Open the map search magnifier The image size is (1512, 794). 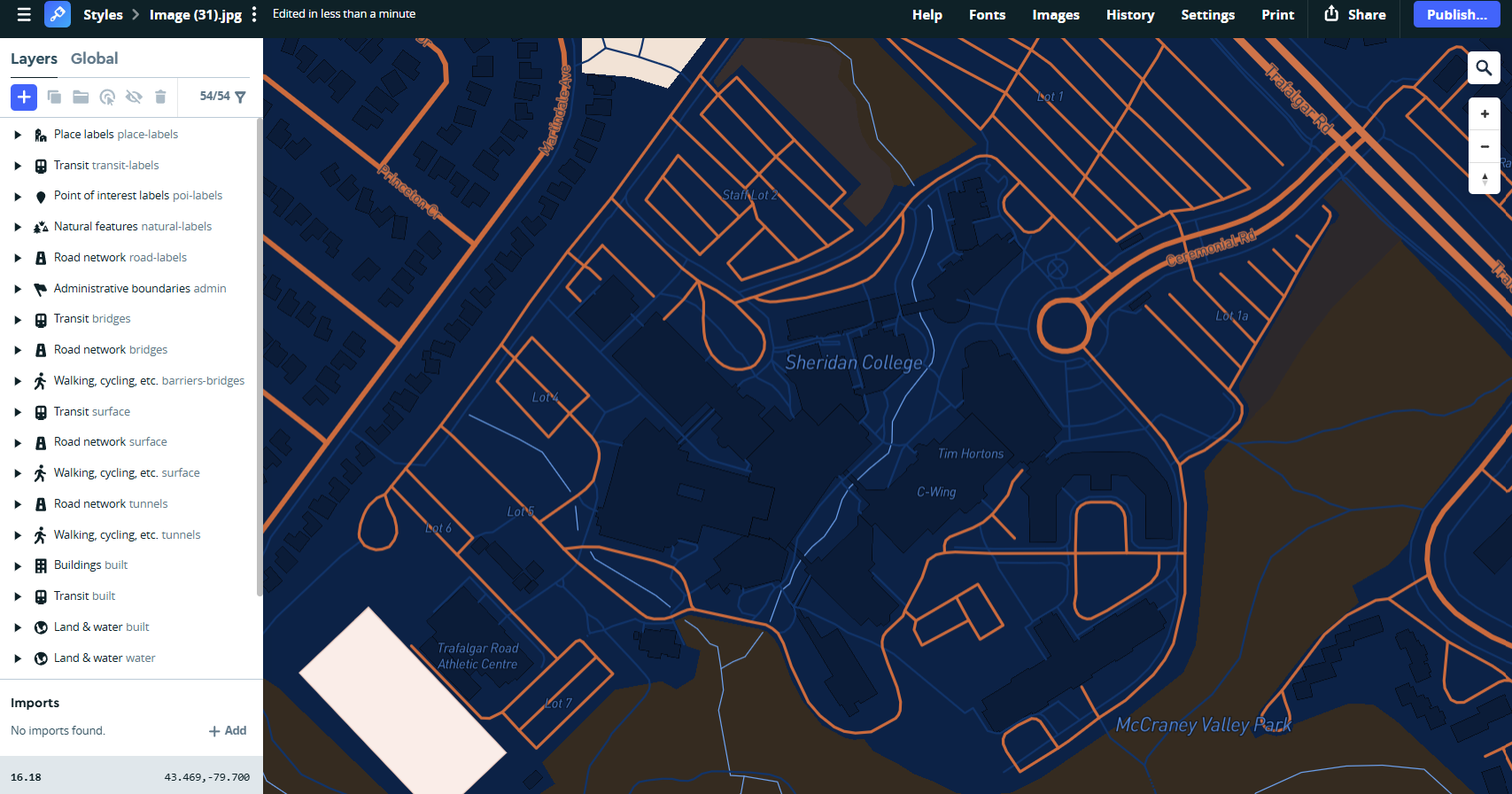pyautogui.click(x=1484, y=68)
